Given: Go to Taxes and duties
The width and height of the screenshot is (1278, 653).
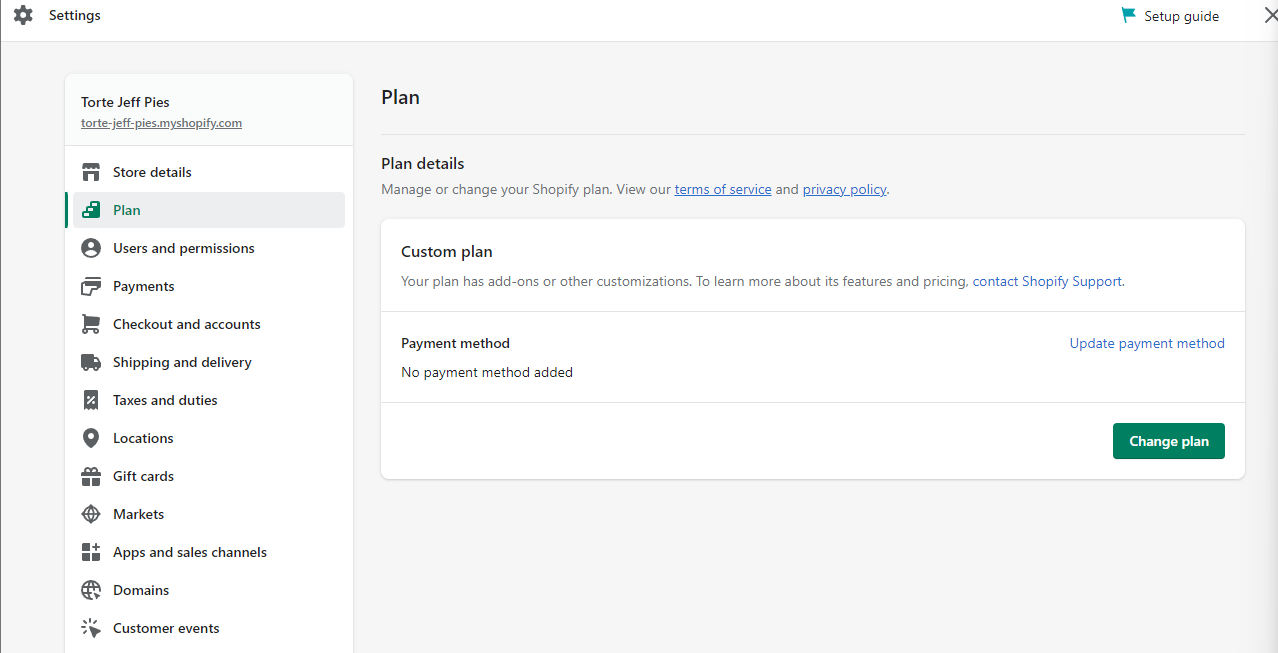Looking at the screenshot, I should (x=209, y=400).
